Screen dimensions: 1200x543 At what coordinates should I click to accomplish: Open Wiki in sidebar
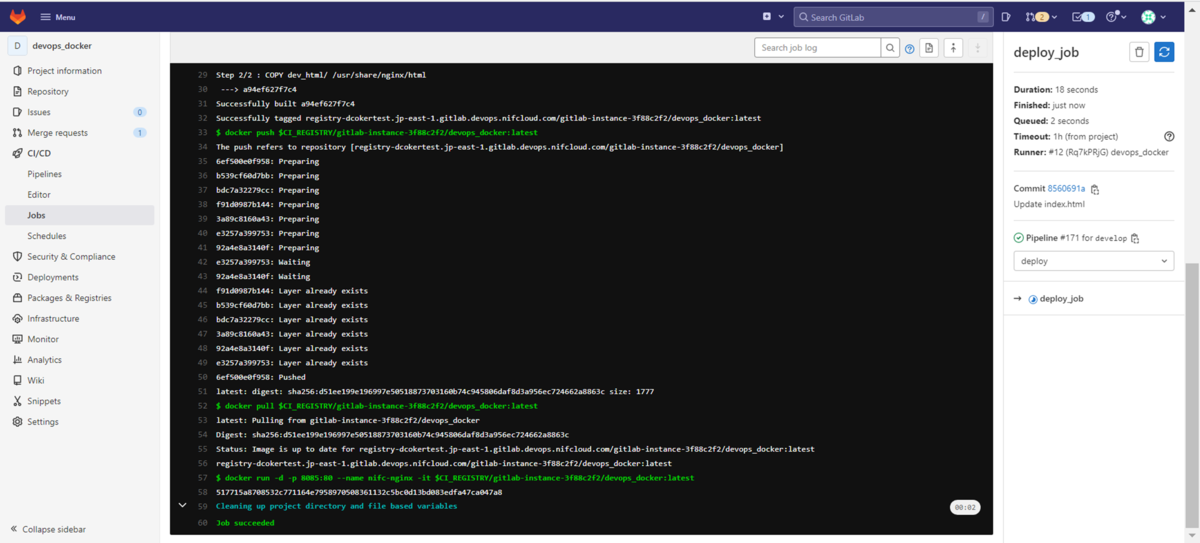pos(79,381)
